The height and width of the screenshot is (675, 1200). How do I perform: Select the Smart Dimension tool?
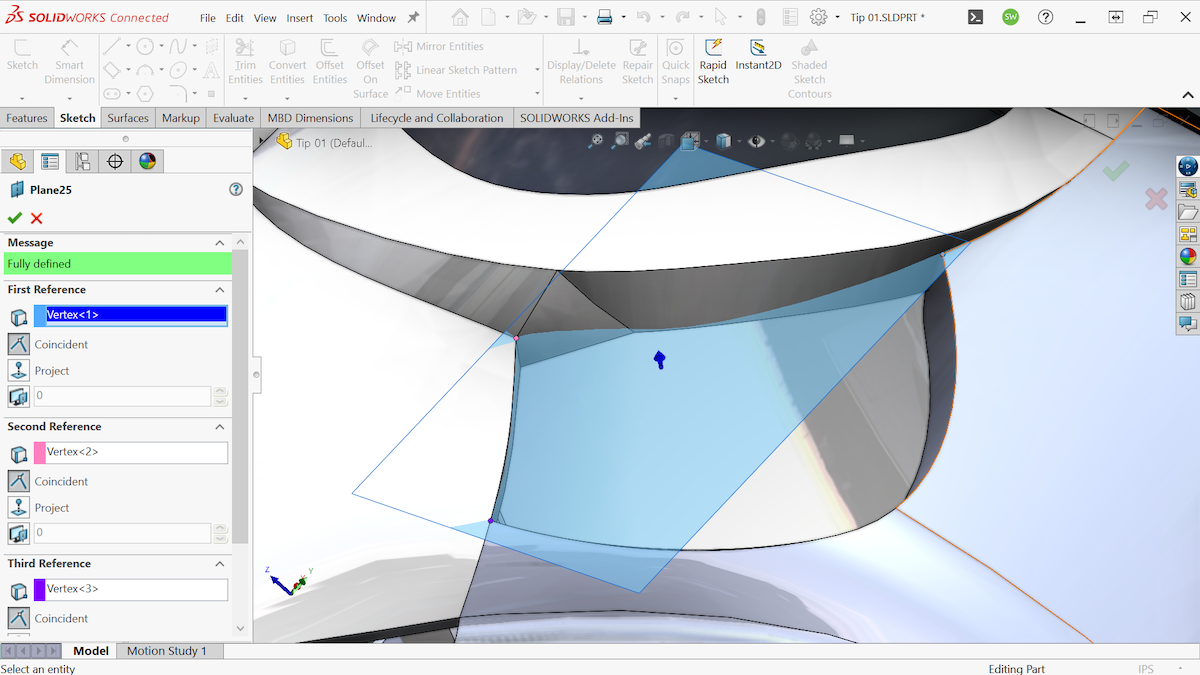click(67, 62)
